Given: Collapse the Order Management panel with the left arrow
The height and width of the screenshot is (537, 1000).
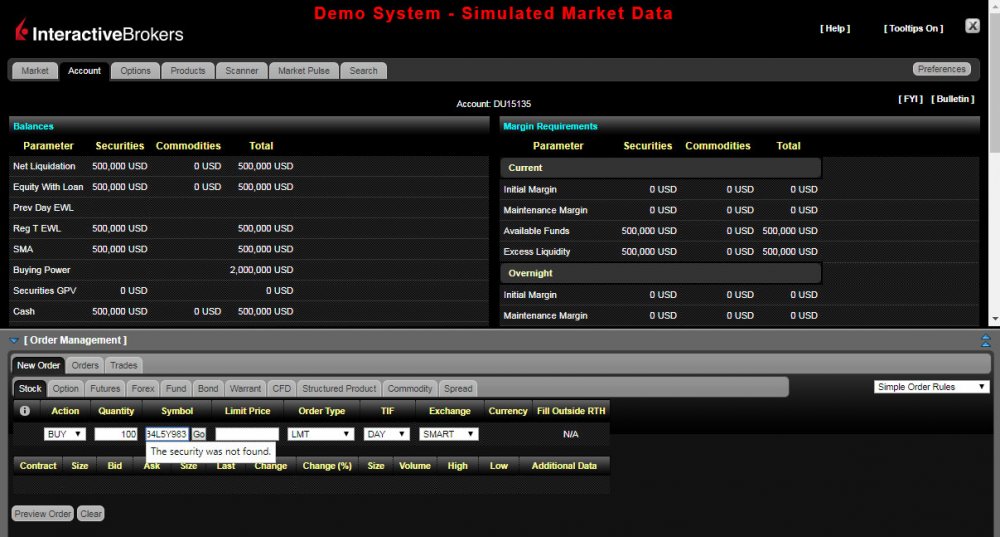Looking at the screenshot, I should pyautogui.click(x=14, y=341).
